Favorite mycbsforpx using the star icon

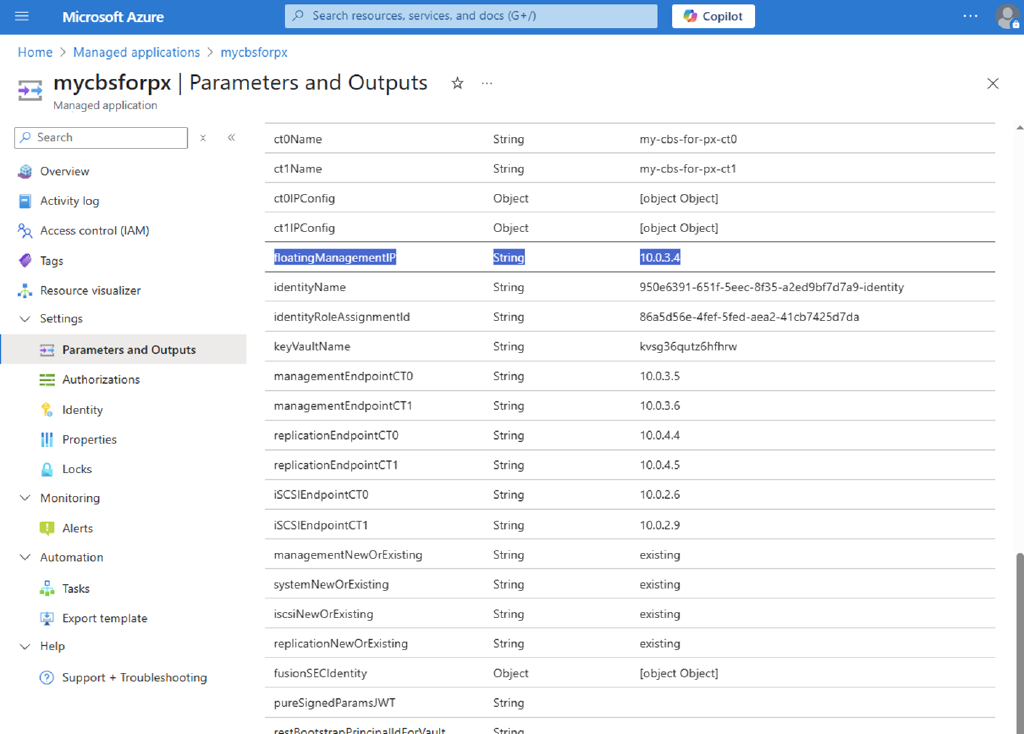(457, 83)
